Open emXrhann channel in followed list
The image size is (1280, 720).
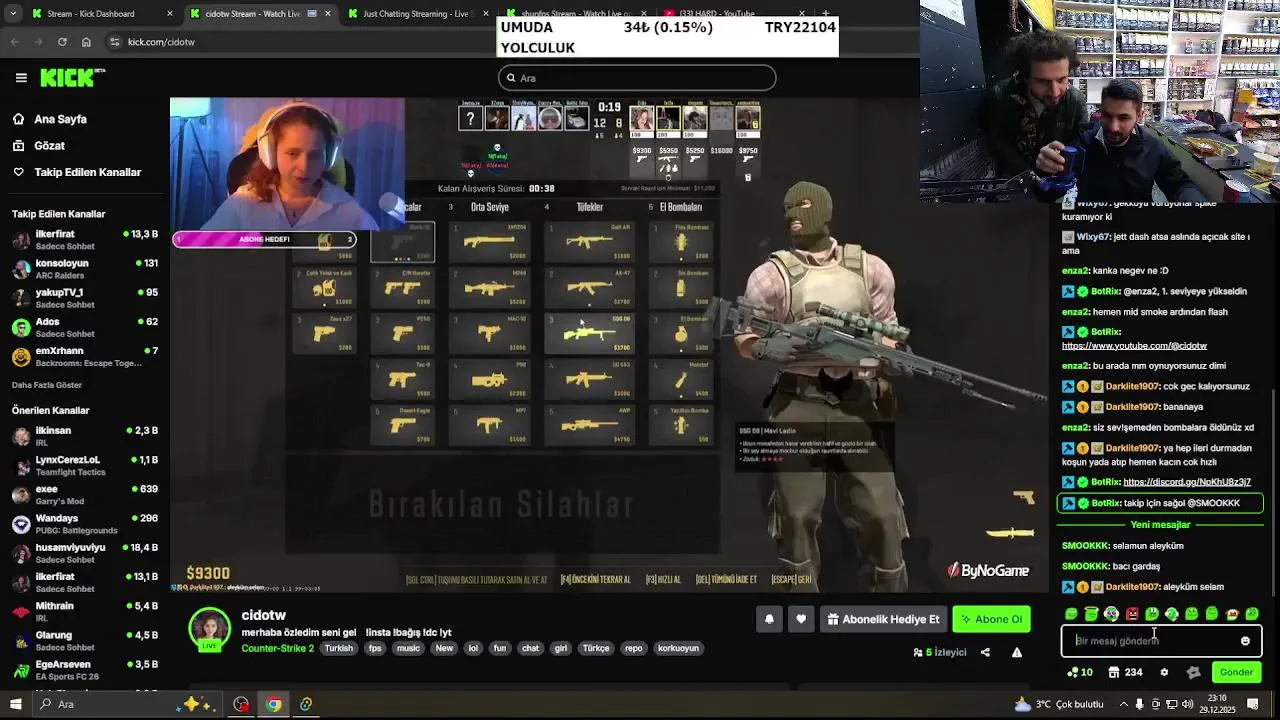[x=85, y=356]
